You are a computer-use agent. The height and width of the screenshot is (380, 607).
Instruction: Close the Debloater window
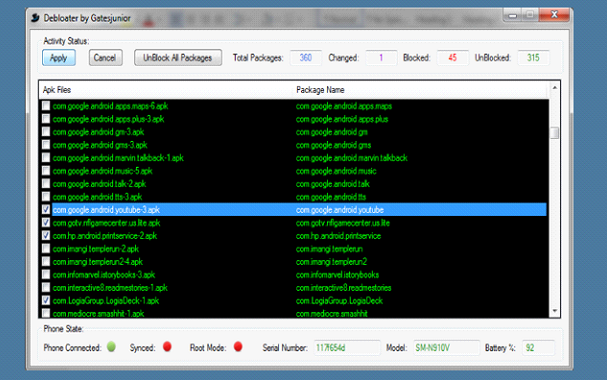(x=554, y=15)
